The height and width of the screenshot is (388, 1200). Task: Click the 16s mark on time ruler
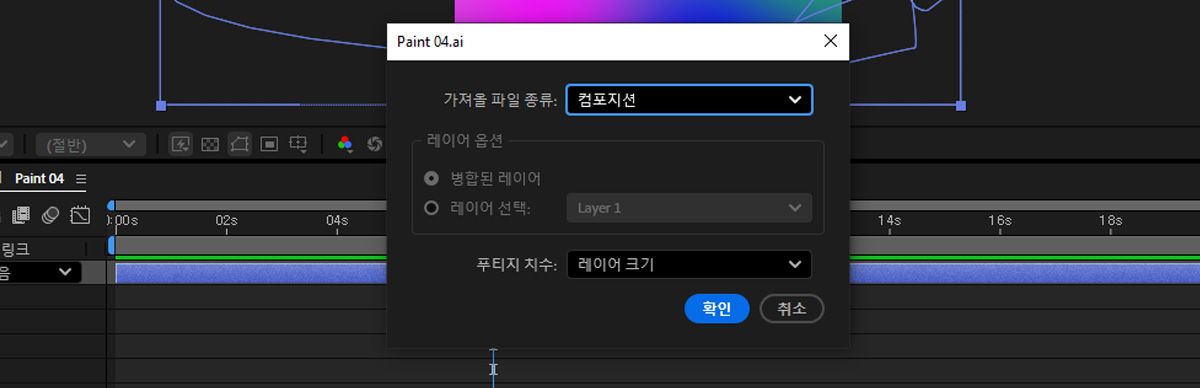[x=1000, y=220]
